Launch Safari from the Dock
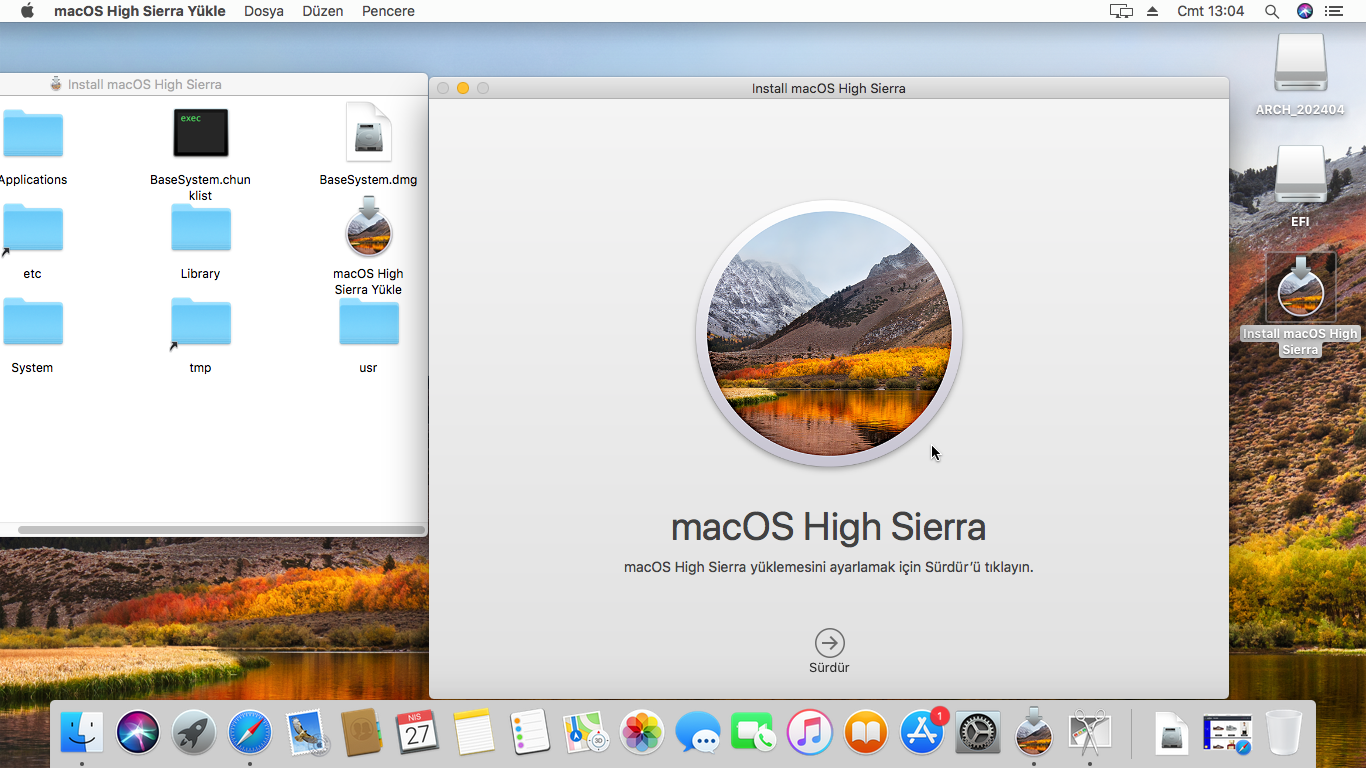1366x768 pixels. pos(249,733)
